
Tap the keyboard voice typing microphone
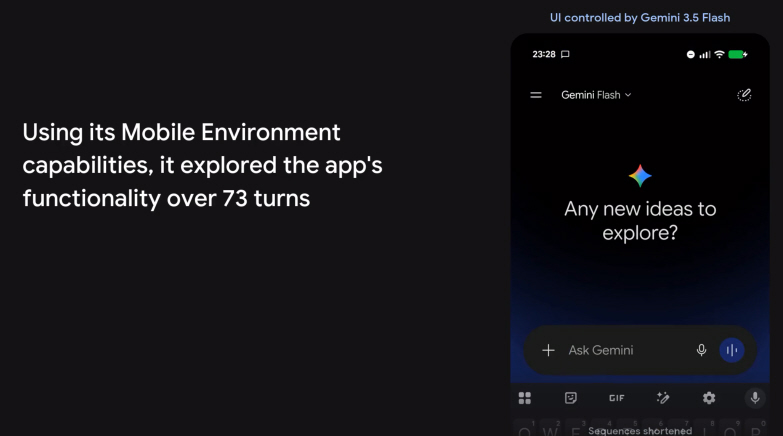point(755,398)
